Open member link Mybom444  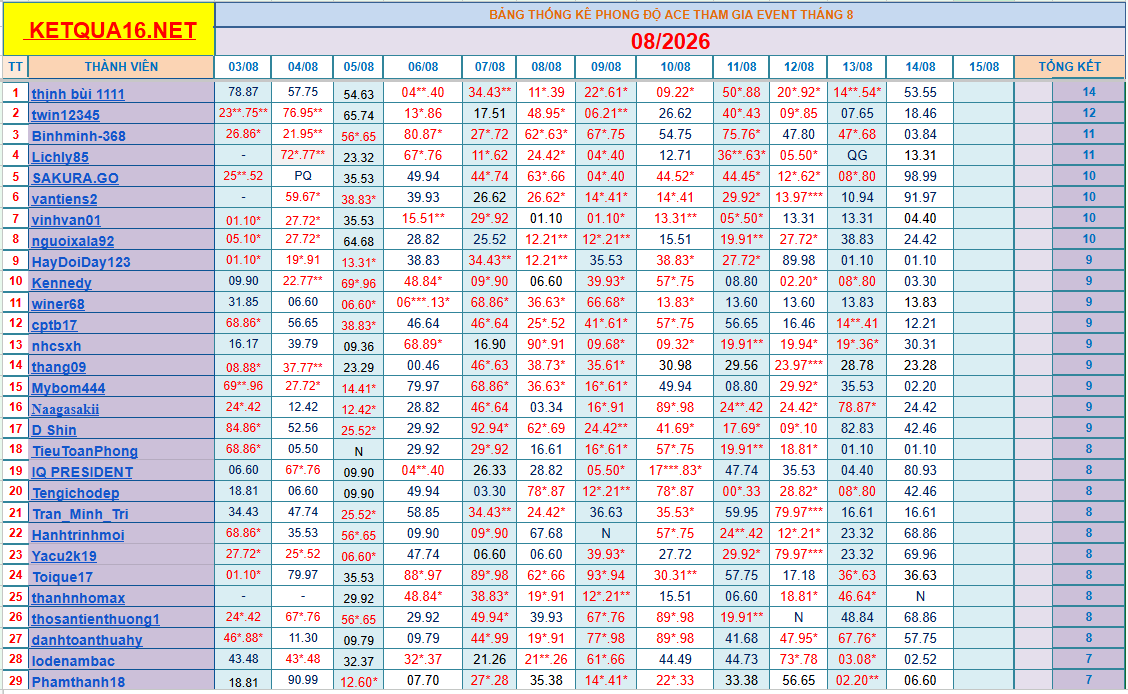(68, 388)
